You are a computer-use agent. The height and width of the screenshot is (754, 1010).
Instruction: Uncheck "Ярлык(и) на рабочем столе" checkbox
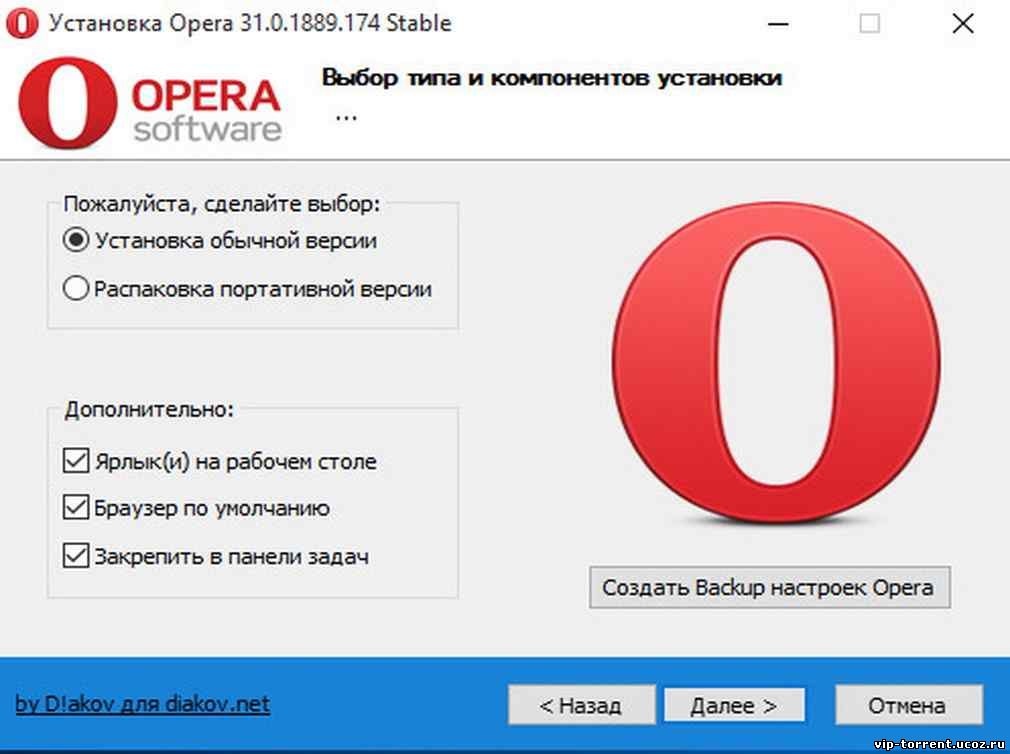76,462
